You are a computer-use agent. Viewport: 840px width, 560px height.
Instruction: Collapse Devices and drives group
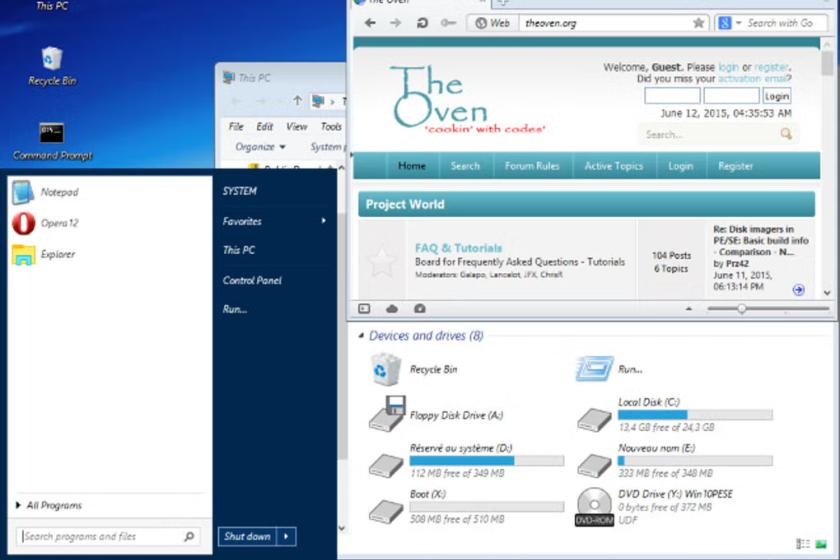(x=361, y=336)
